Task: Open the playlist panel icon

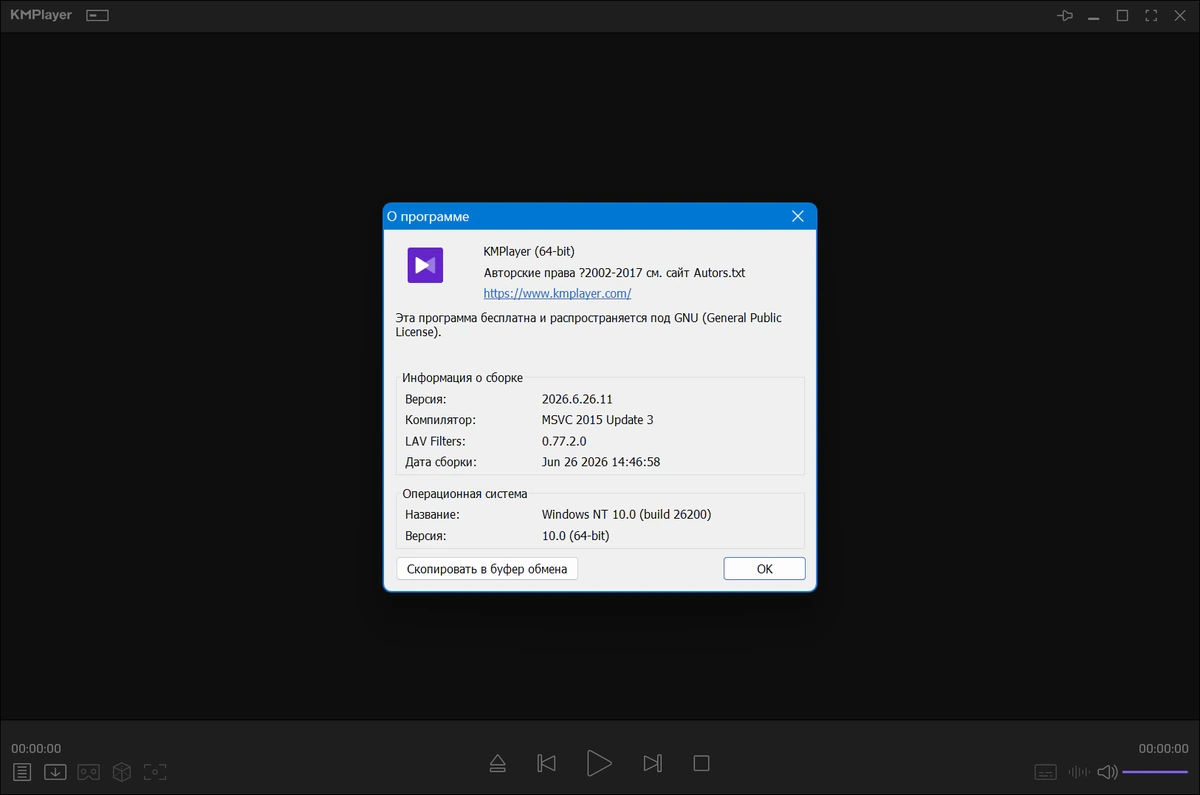Action: click(x=22, y=772)
